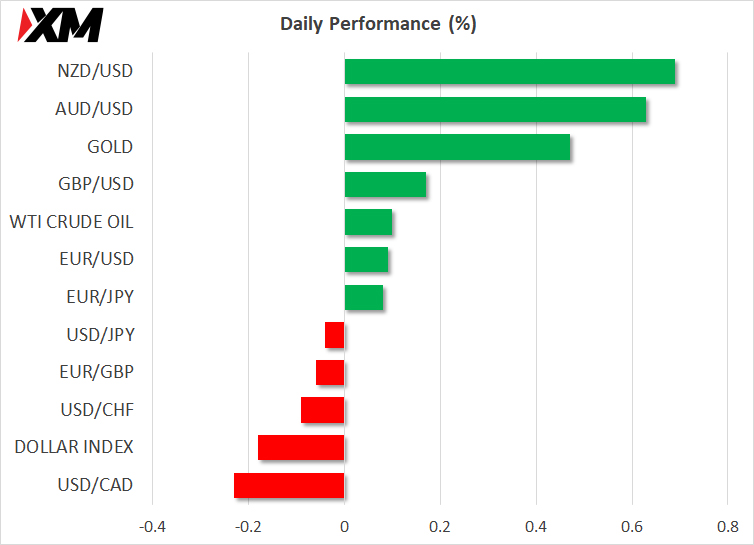
Task: Select the WTI CRUDE OIL label
Action: click(x=72, y=222)
